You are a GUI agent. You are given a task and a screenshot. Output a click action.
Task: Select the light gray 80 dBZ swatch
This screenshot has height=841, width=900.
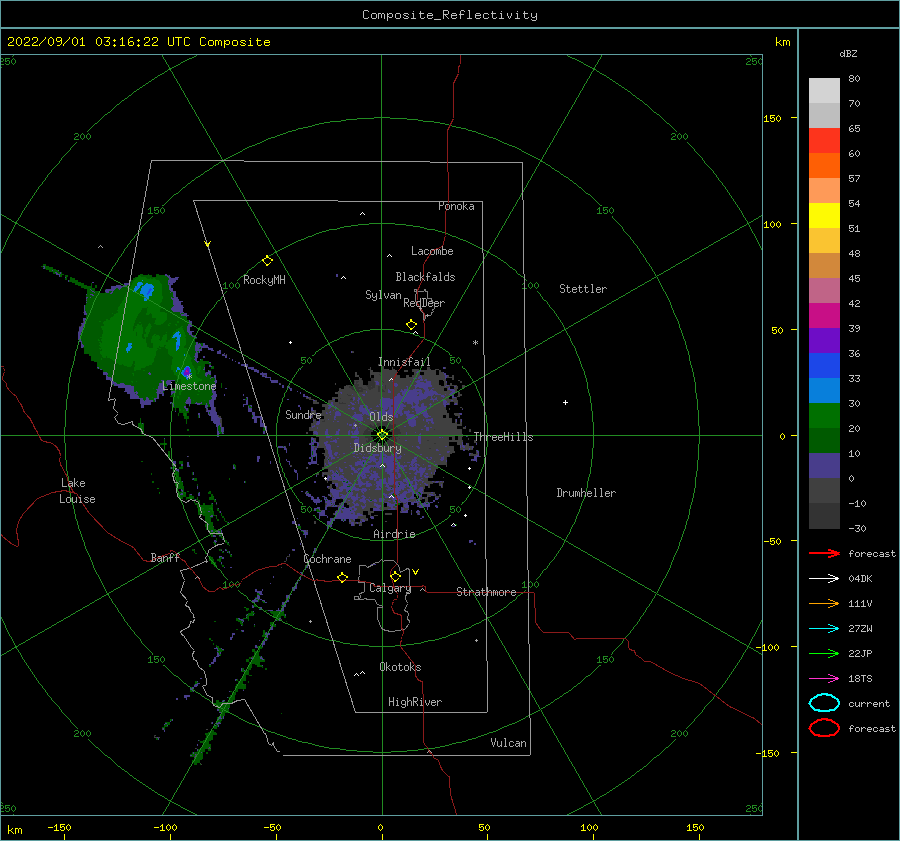pos(824,90)
